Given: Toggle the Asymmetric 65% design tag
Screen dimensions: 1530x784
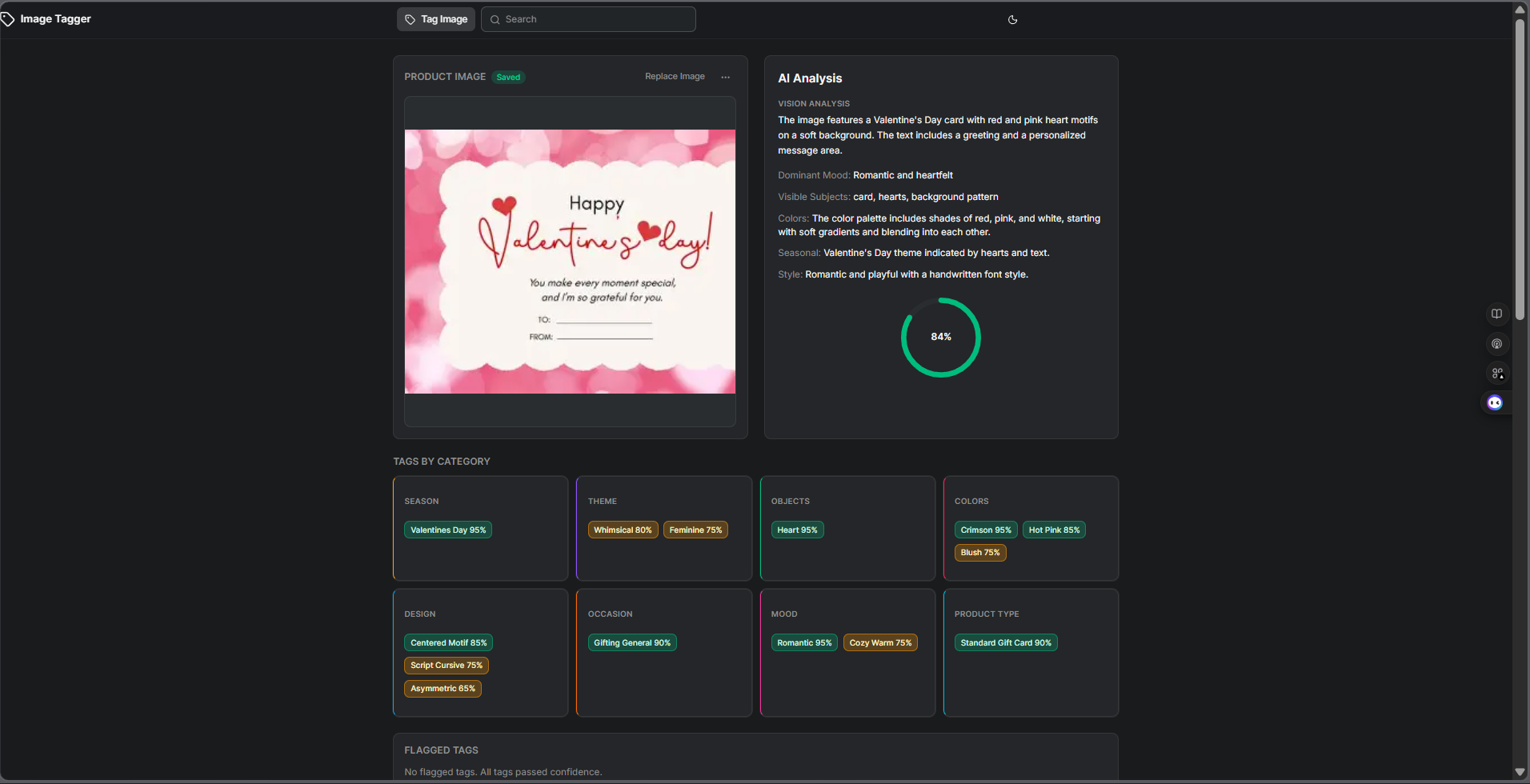Looking at the screenshot, I should pyautogui.click(x=443, y=688).
